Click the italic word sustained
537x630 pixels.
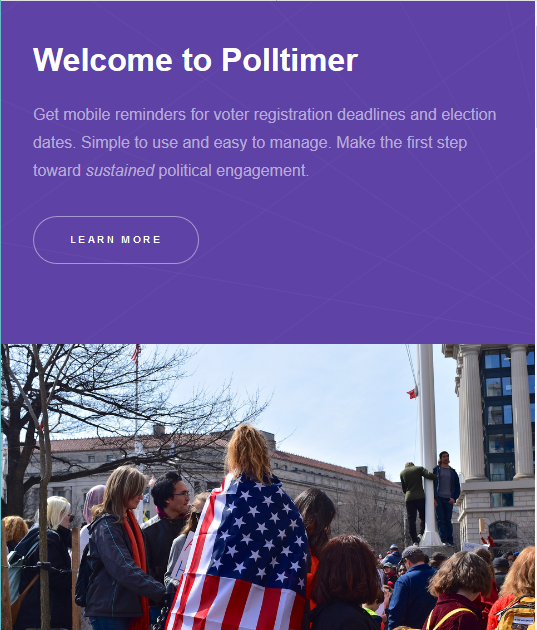pyautogui.click(x=120, y=171)
